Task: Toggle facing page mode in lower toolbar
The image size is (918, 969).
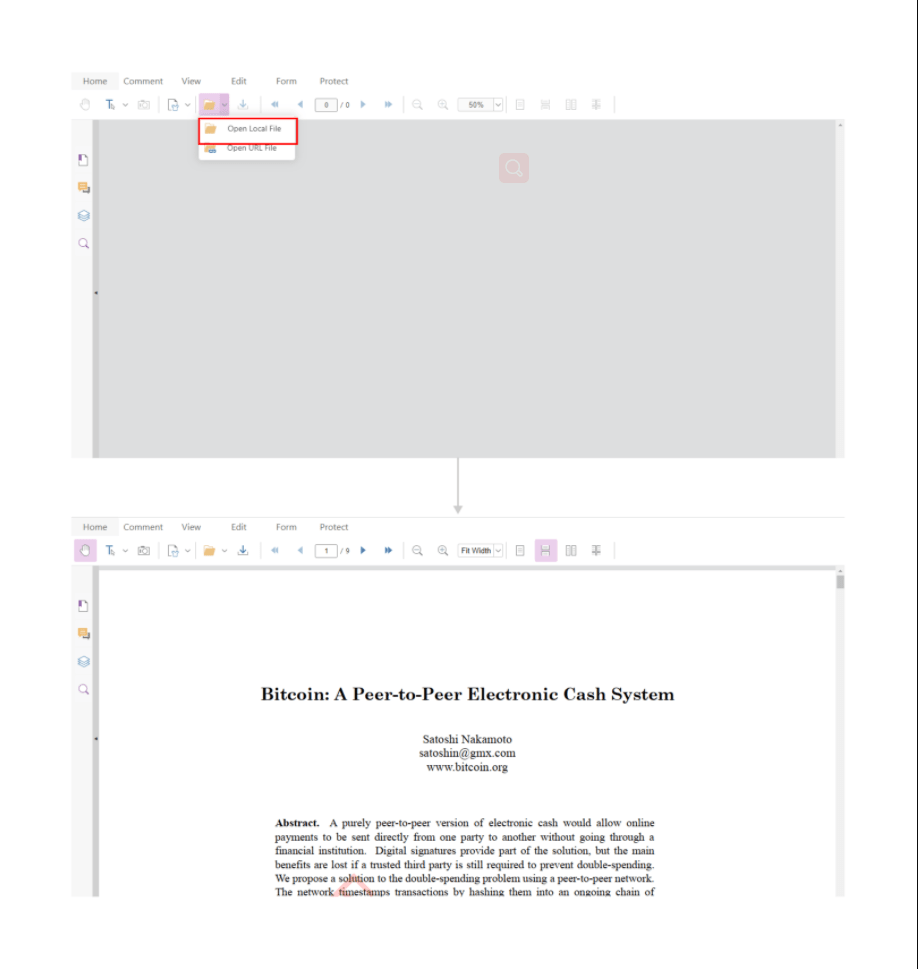Action: (x=571, y=551)
